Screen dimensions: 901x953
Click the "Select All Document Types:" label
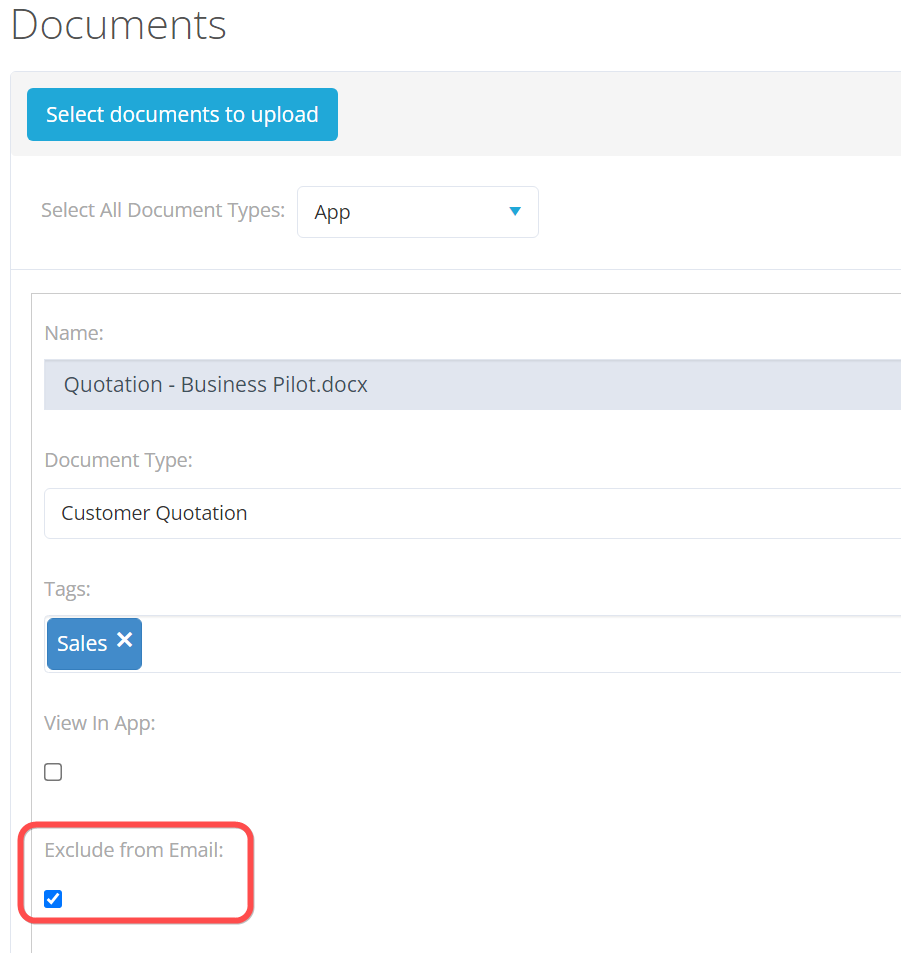pyautogui.click(x=162, y=211)
